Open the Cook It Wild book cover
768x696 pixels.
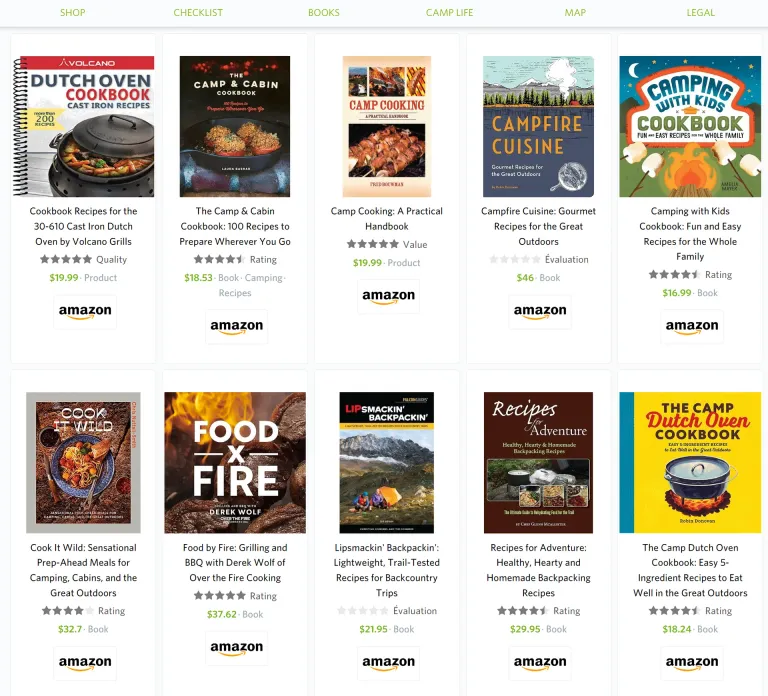tap(83, 462)
